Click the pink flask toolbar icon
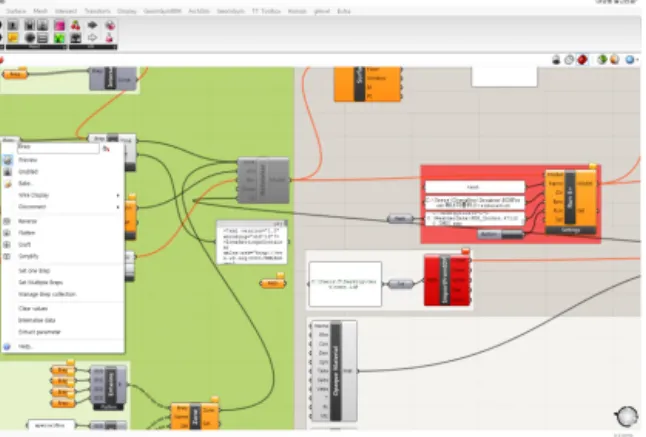Image resolution: width=646 pixels, height=437 pixels. click(x=110, y=38)
